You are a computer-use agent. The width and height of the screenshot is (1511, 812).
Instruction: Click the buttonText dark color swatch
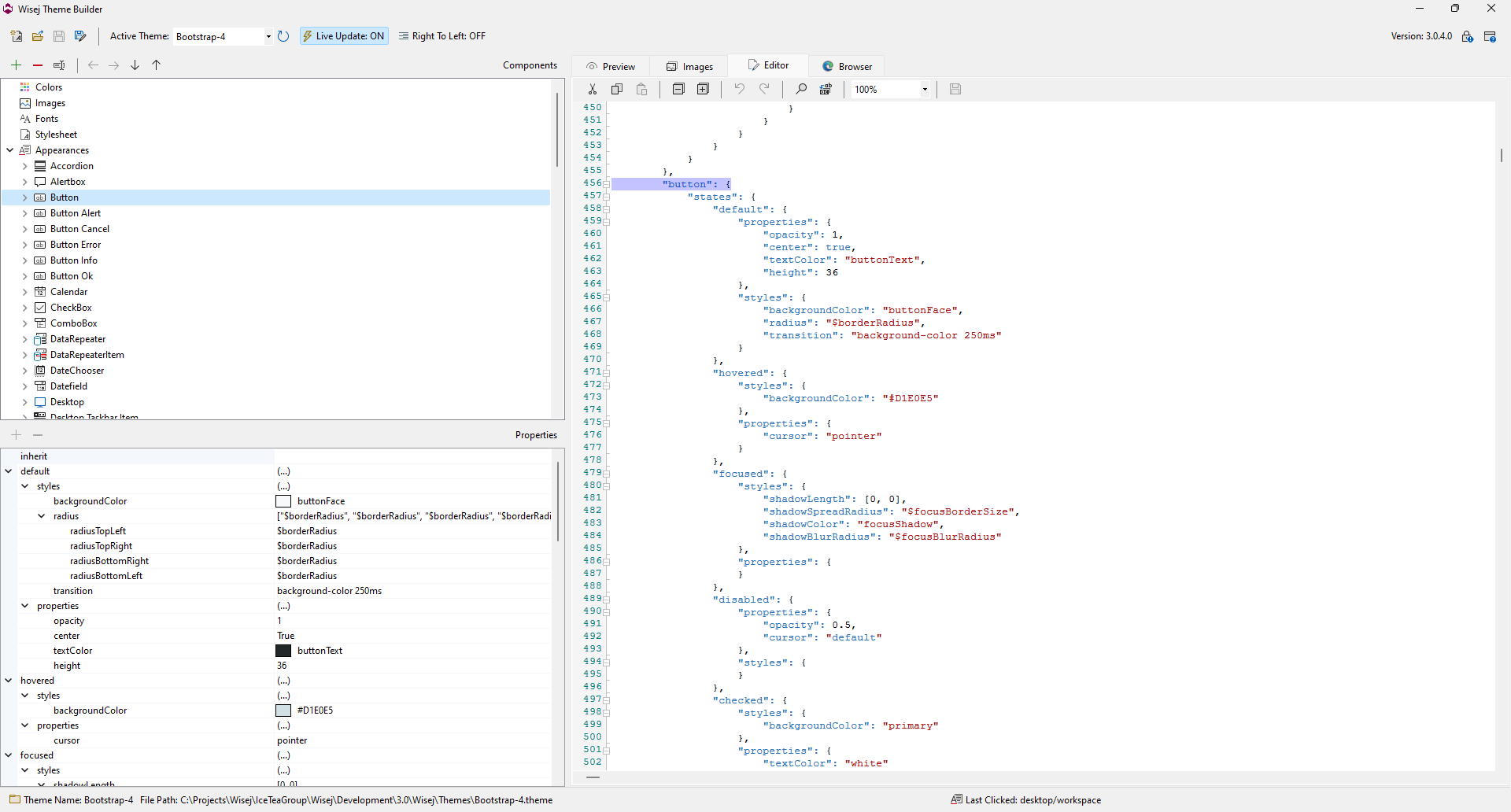pyautogui.click(x=283, y=651)
